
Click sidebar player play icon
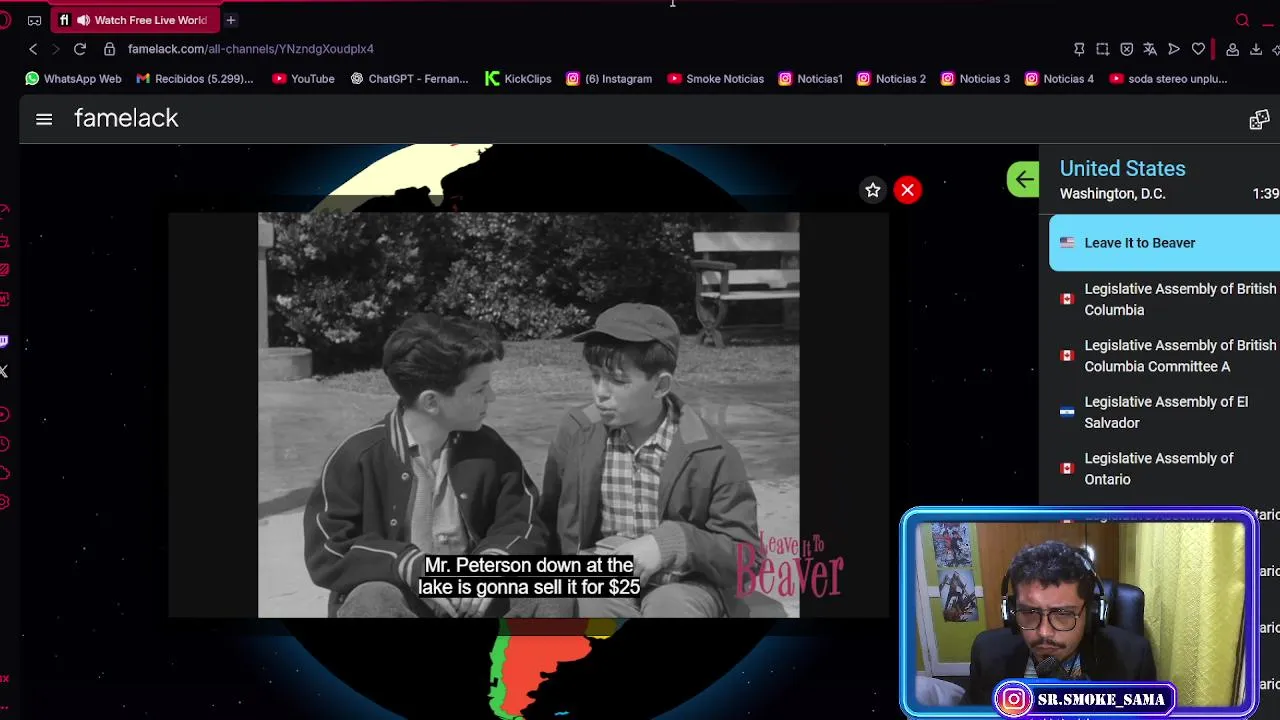coord(5,414)
